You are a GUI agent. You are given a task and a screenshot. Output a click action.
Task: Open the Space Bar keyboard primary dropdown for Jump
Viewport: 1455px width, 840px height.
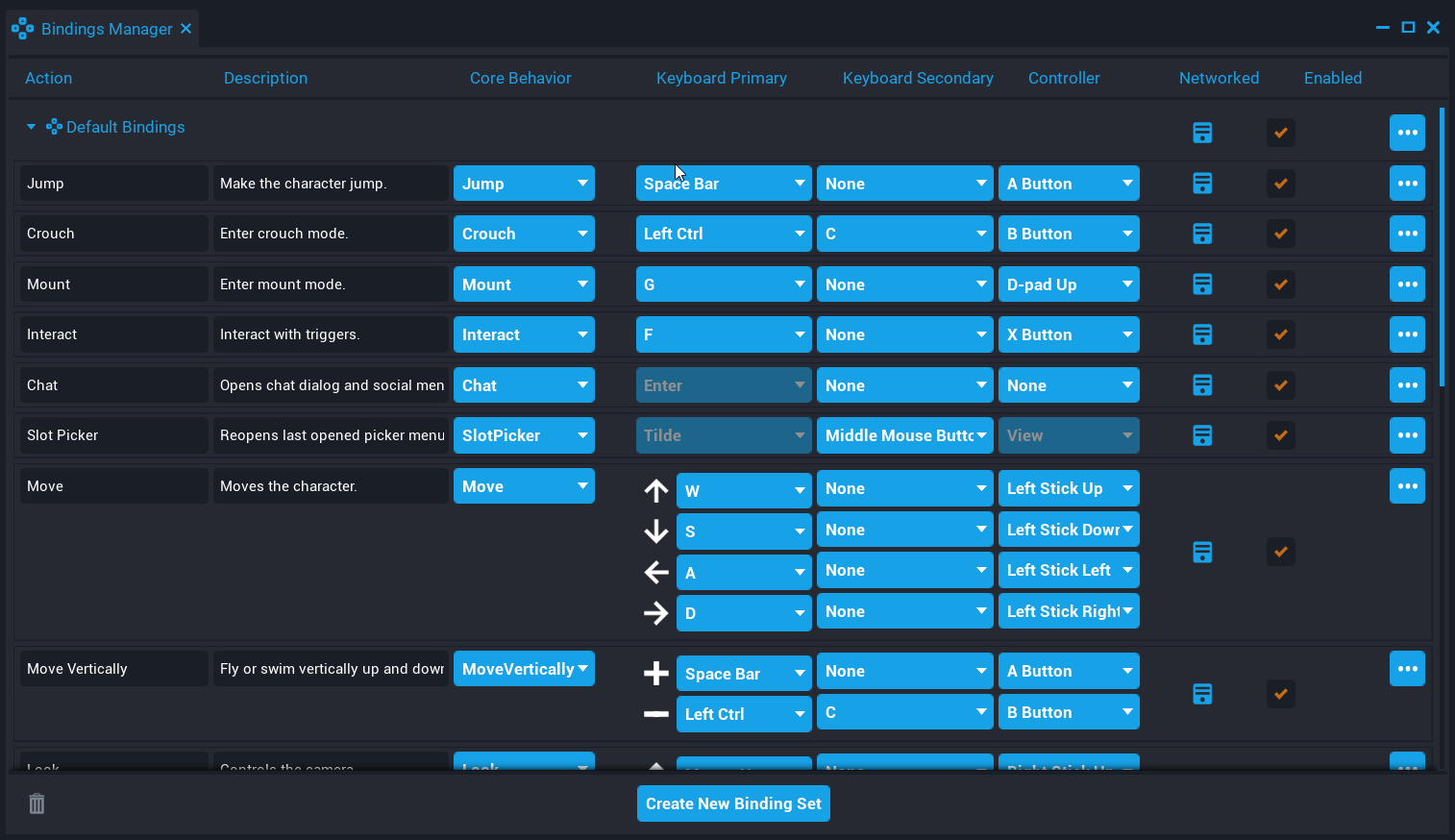click(724, 183)
